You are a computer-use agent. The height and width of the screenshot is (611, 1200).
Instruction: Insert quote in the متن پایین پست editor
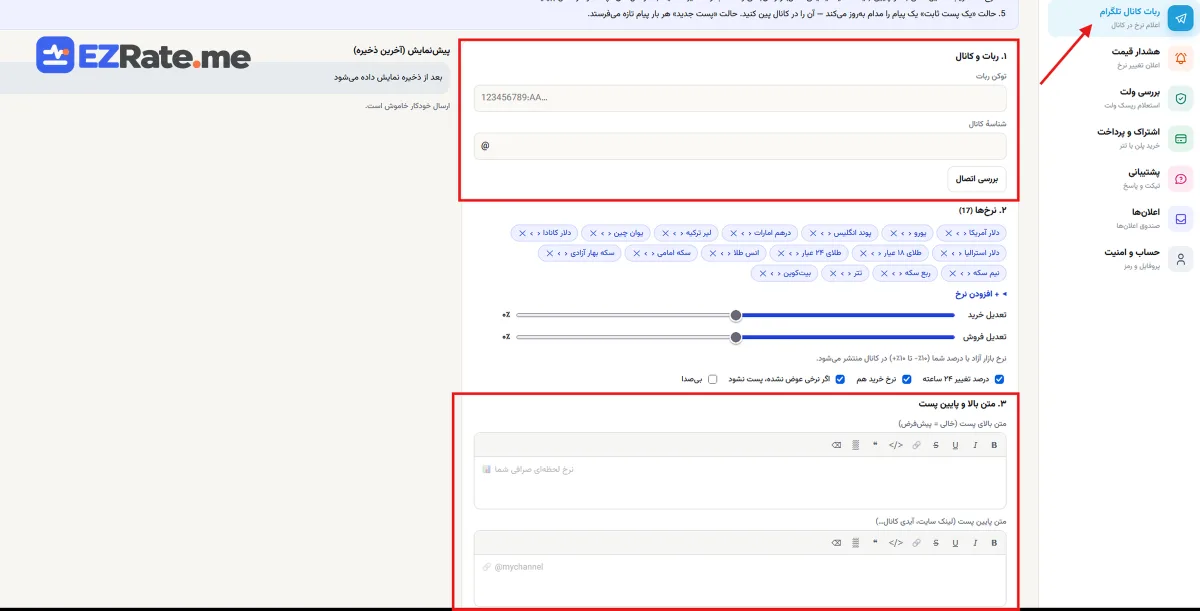875,543
